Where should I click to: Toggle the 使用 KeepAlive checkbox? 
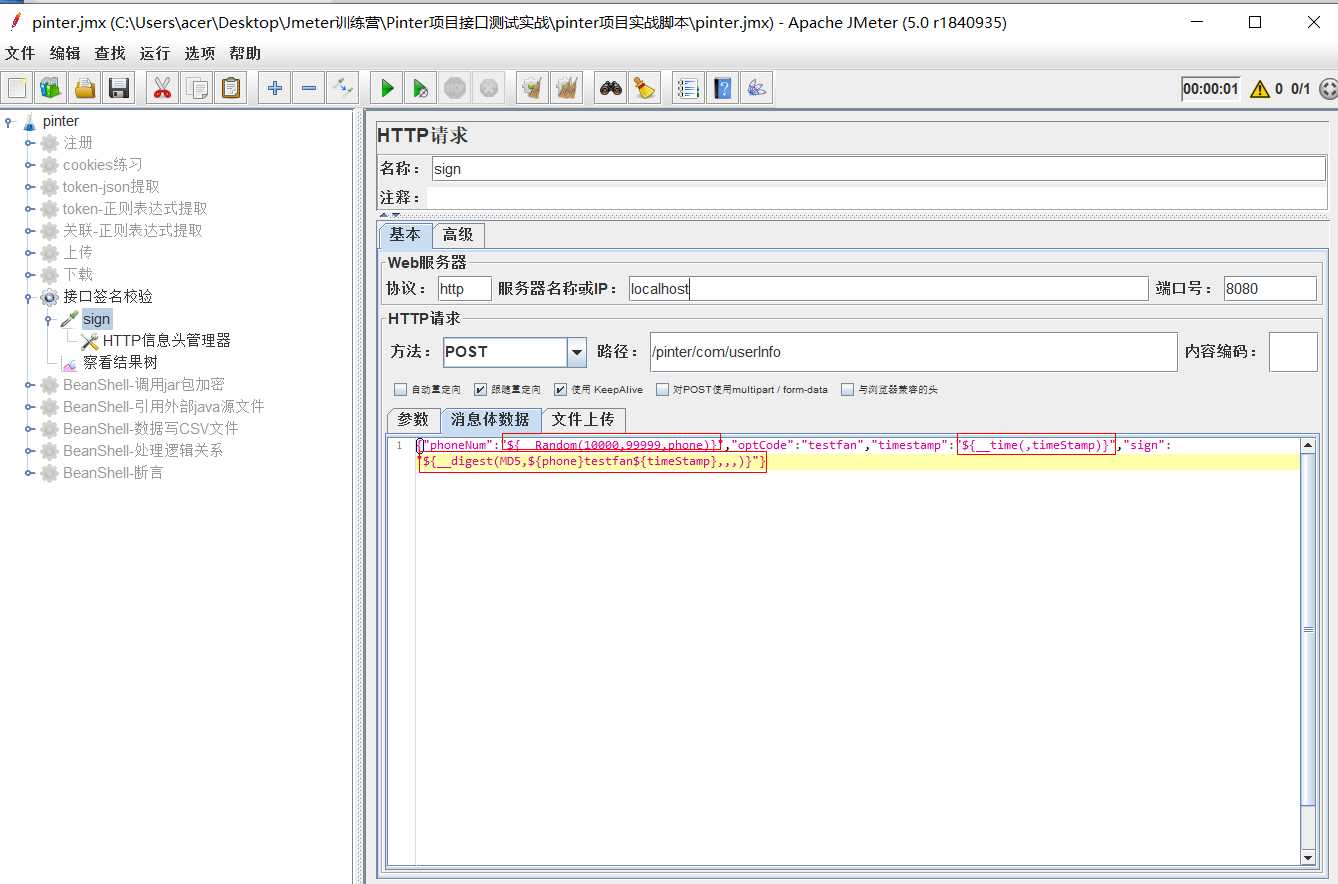pyautogui.click(x=560, y=390)
